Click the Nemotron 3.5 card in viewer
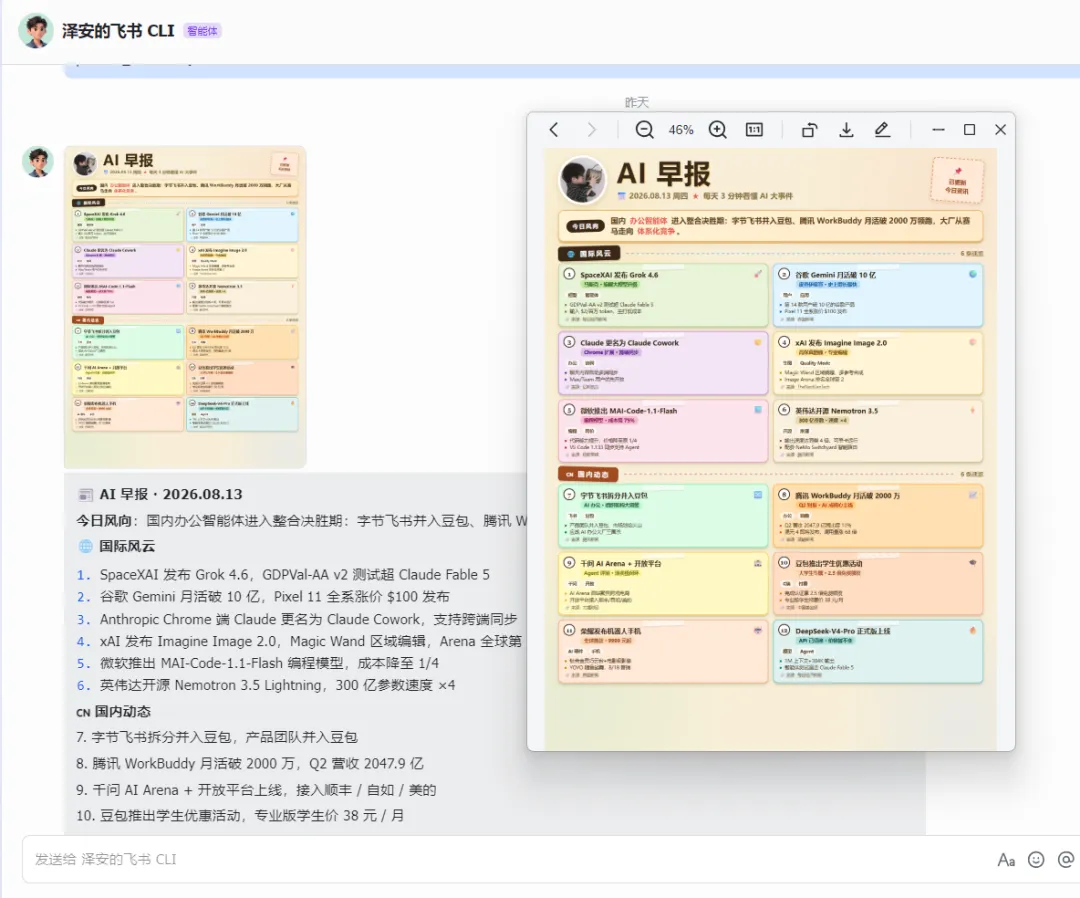The height and width of the screenshot is (898, 1080). (x=878, y=431)
